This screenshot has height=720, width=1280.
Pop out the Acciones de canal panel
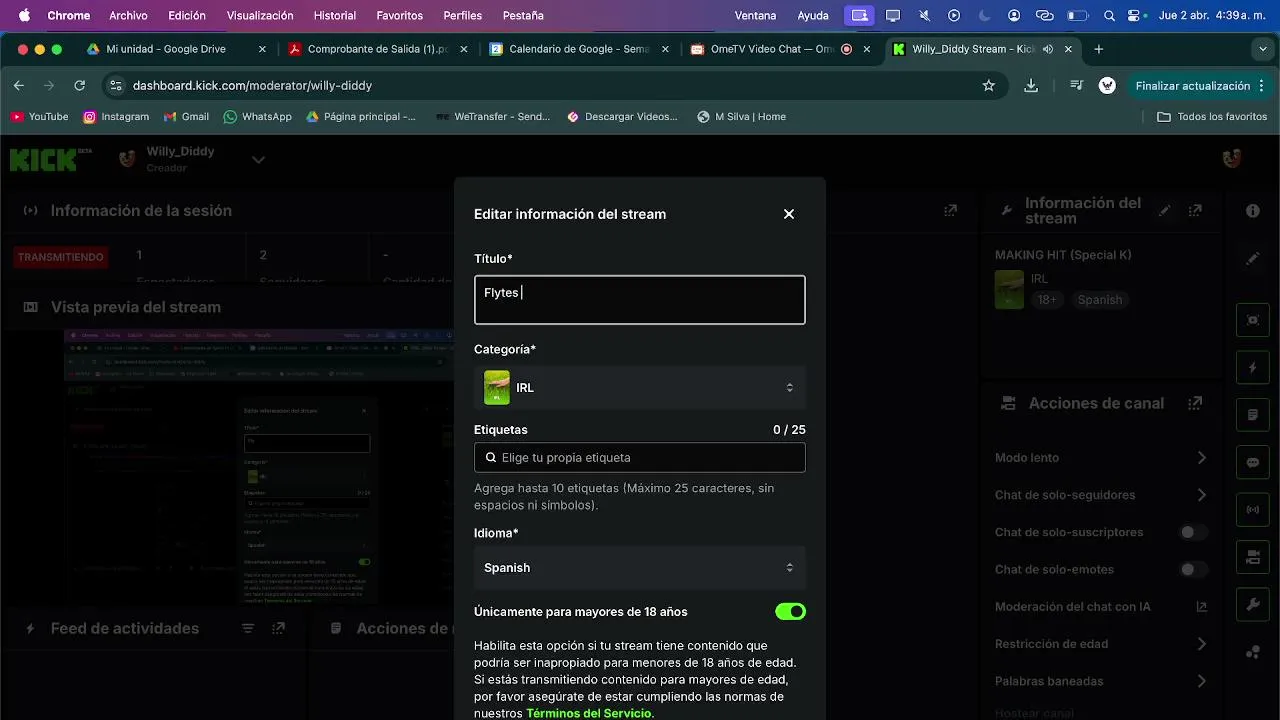[1195, 404]
